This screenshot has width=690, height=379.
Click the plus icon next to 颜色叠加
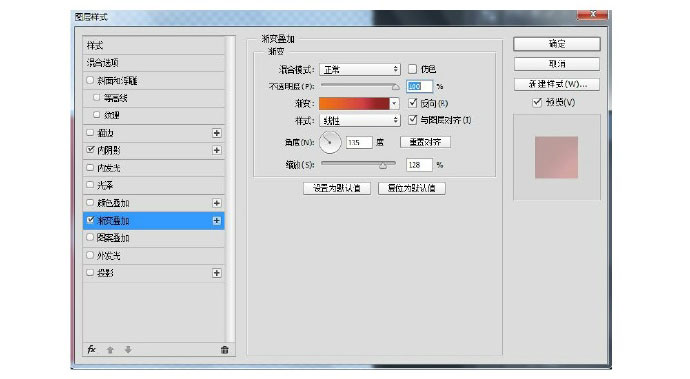click(x=217, y=203)
